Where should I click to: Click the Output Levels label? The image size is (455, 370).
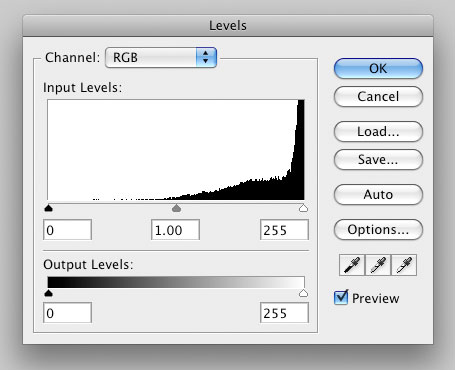(88, 265)
